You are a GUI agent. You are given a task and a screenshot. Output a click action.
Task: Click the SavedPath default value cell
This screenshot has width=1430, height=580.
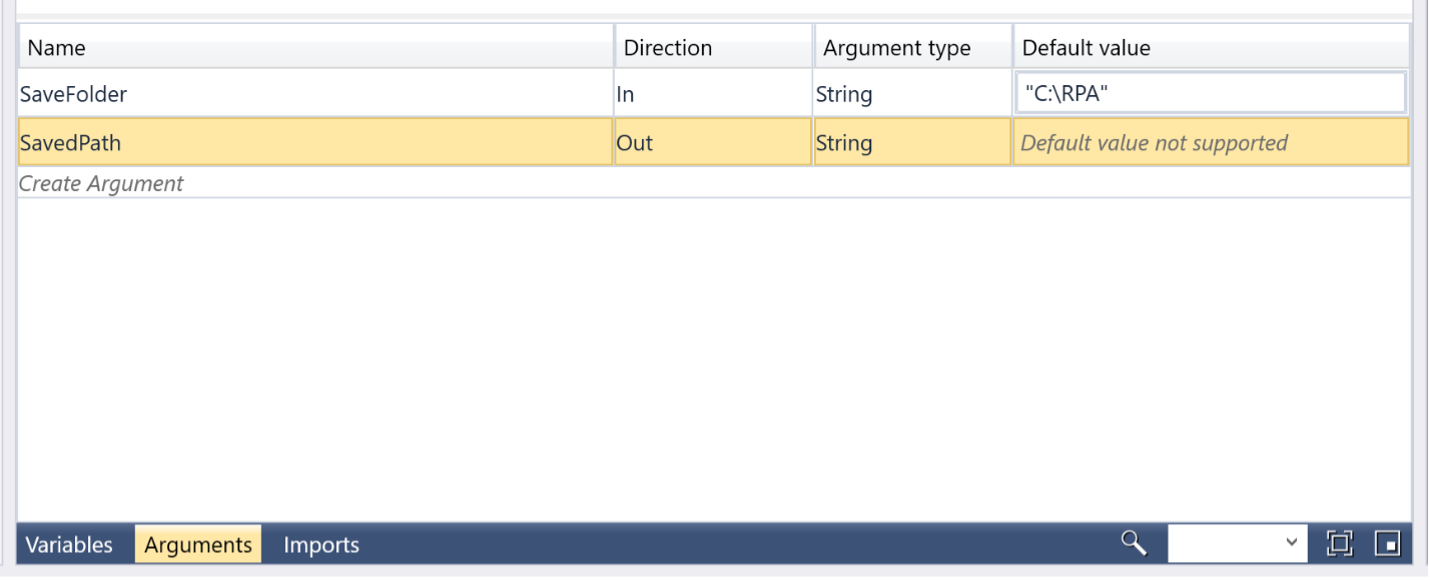tap(1210, 143)
